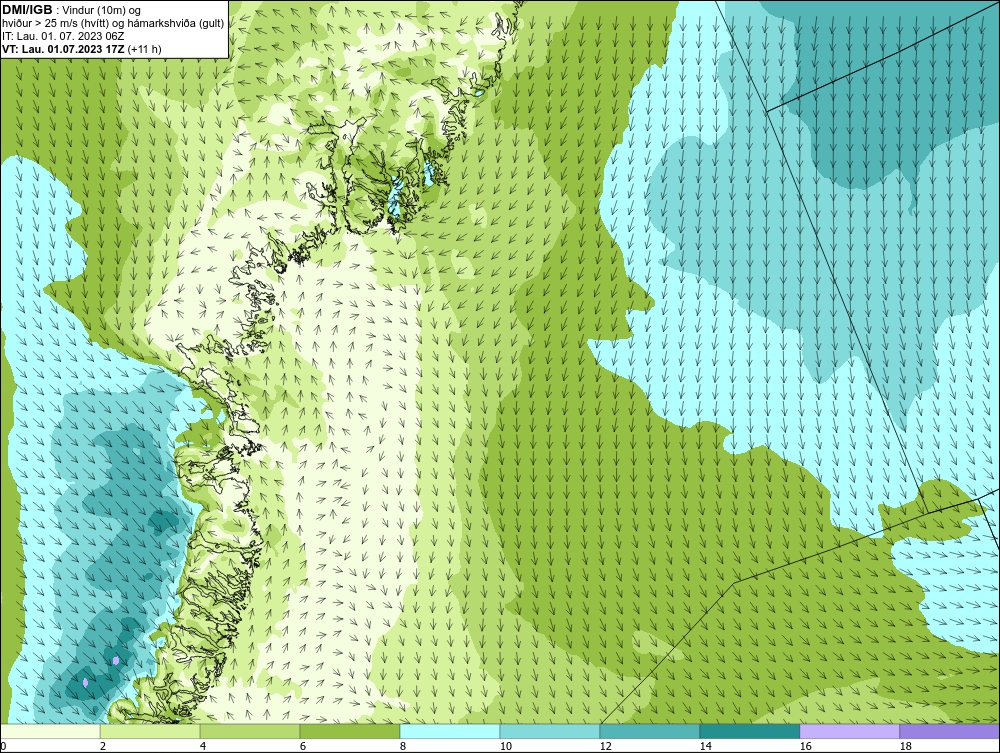Click the 2–4 m/s light green legend swatch
1000x753 pixels.
[x=150, y=731]
